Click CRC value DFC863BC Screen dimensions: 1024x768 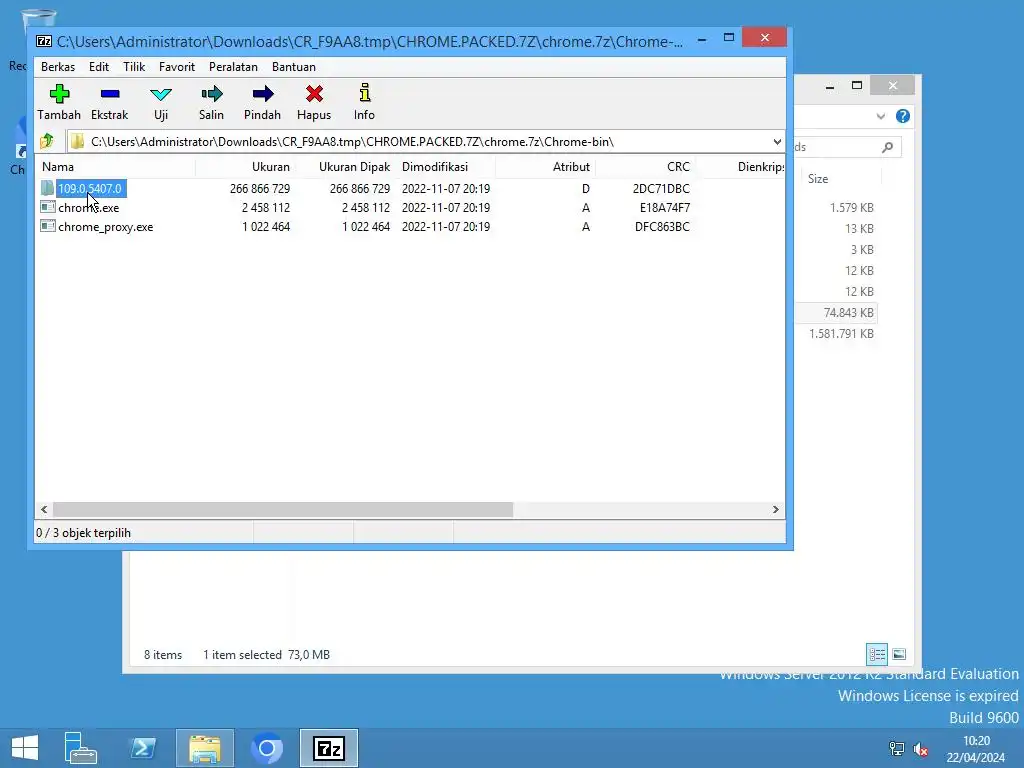(x=662, y=227)
